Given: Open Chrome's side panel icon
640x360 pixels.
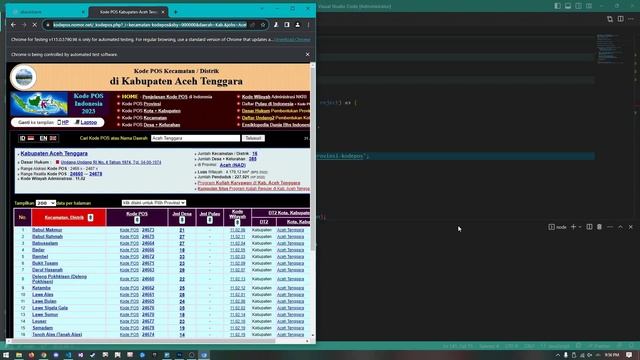Looking at the screenshot, I should 287,25.
